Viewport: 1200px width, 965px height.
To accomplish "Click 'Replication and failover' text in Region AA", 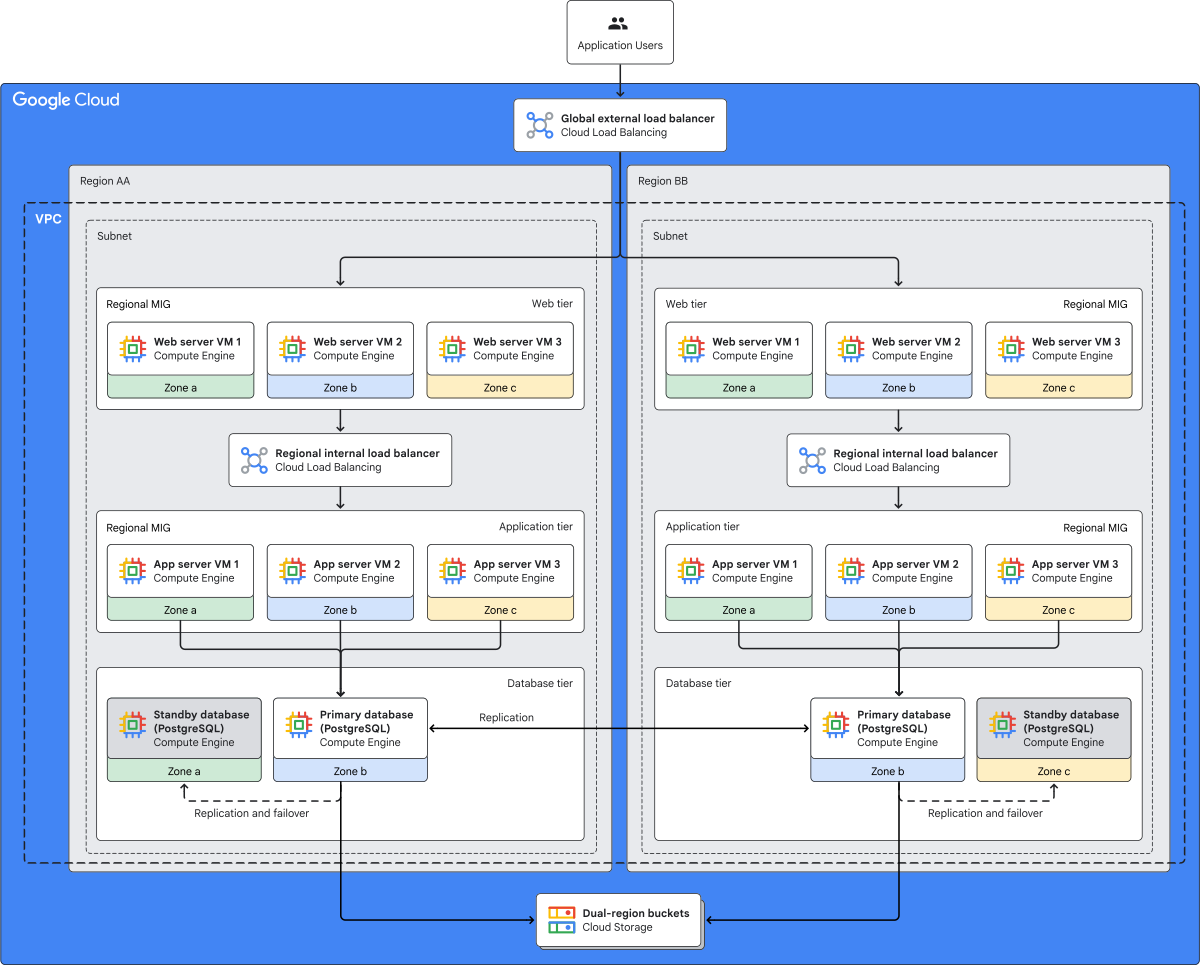I will coord(252,814).
